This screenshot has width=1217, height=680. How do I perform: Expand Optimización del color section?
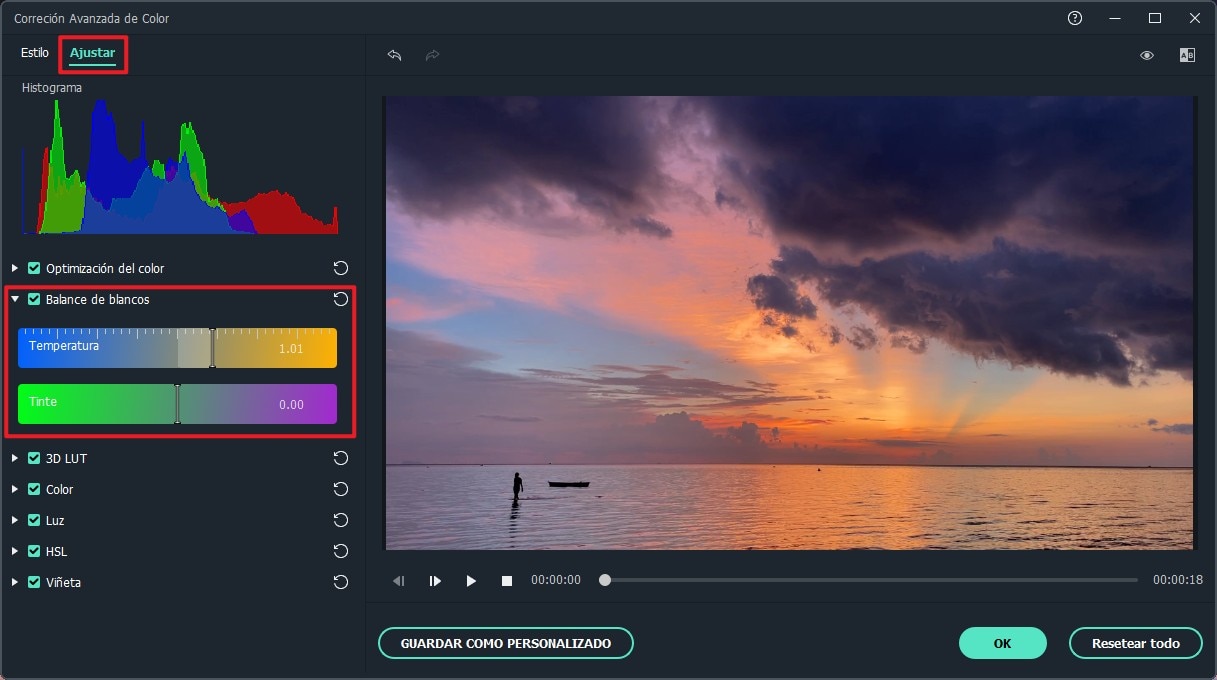[x=15, y=268]
